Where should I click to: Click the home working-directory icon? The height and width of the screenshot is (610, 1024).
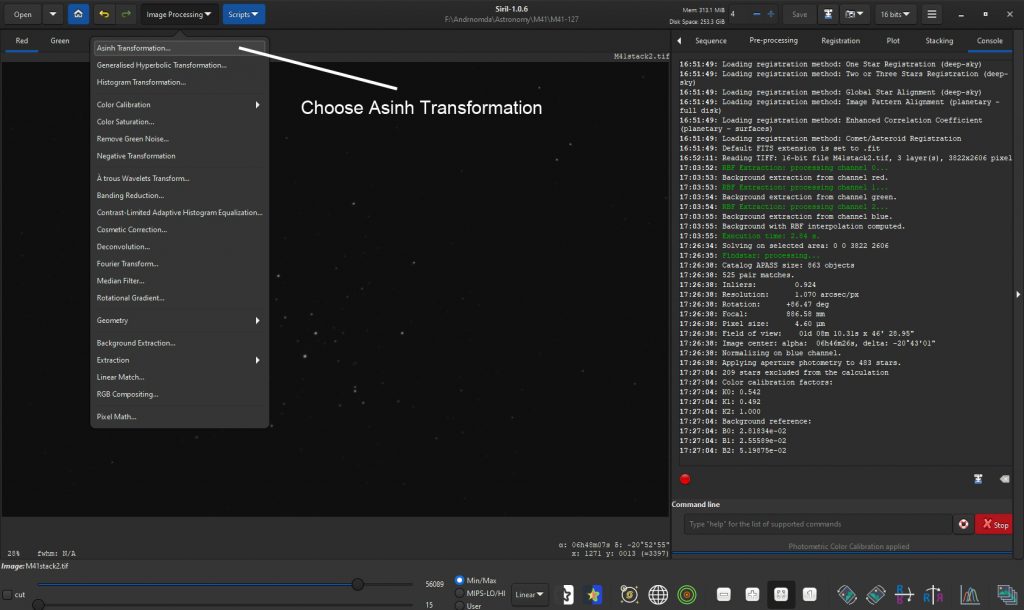(x=78, y=14)
